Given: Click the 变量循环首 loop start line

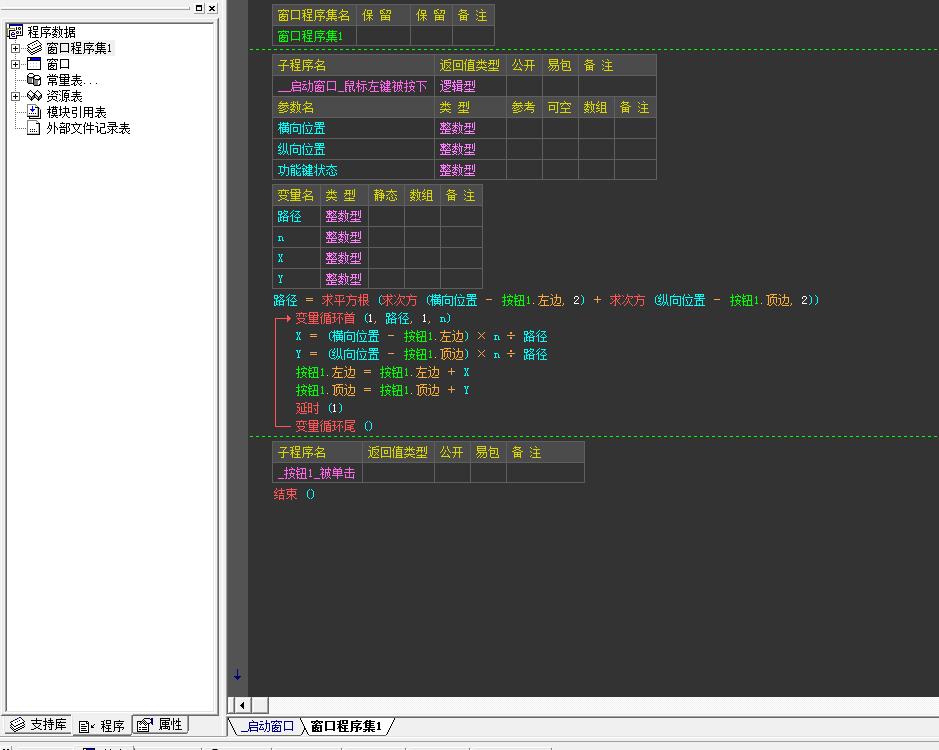Looking at the screenshot, I should tap(373, 318).
